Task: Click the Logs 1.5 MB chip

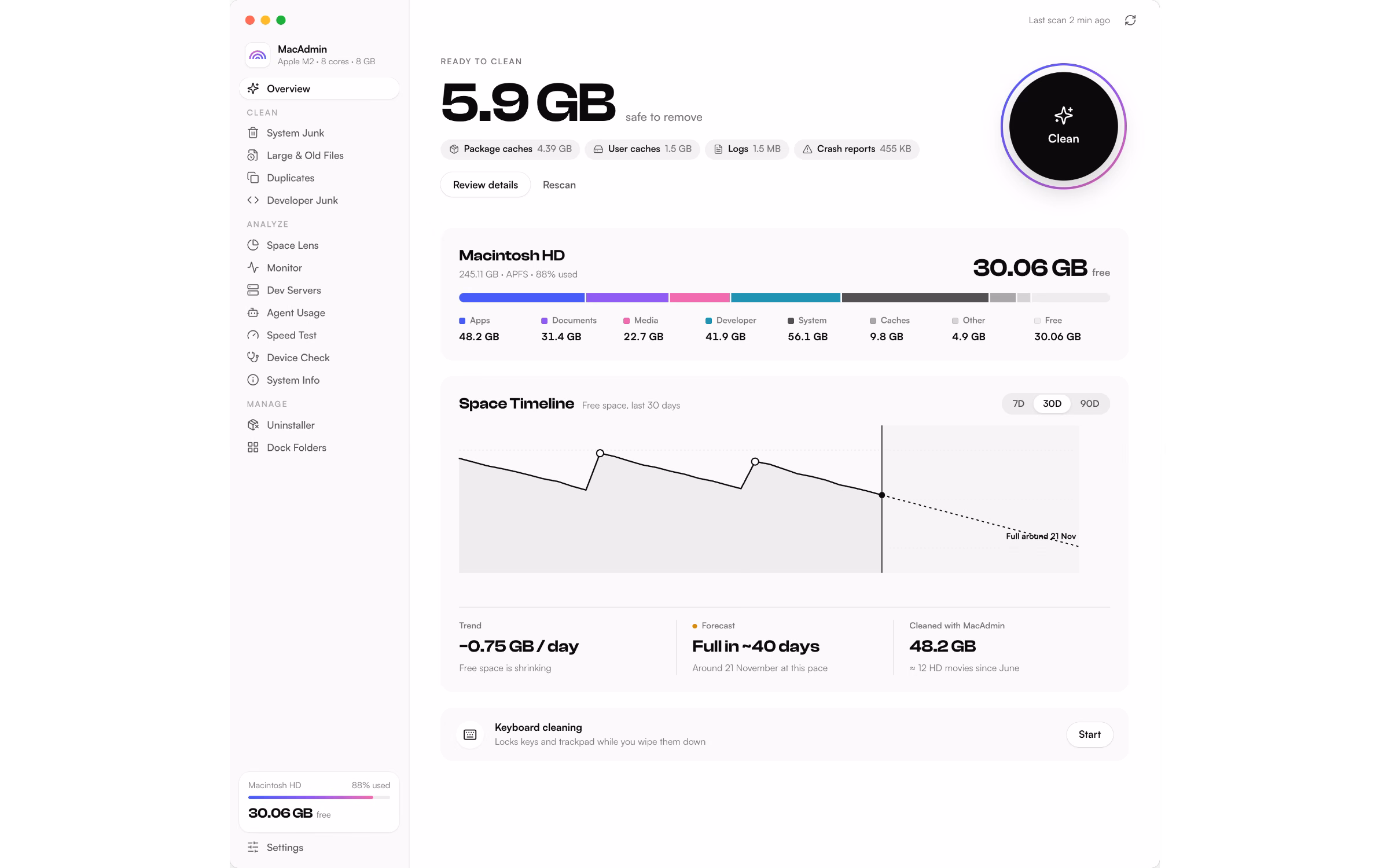Action: (747, 149)
